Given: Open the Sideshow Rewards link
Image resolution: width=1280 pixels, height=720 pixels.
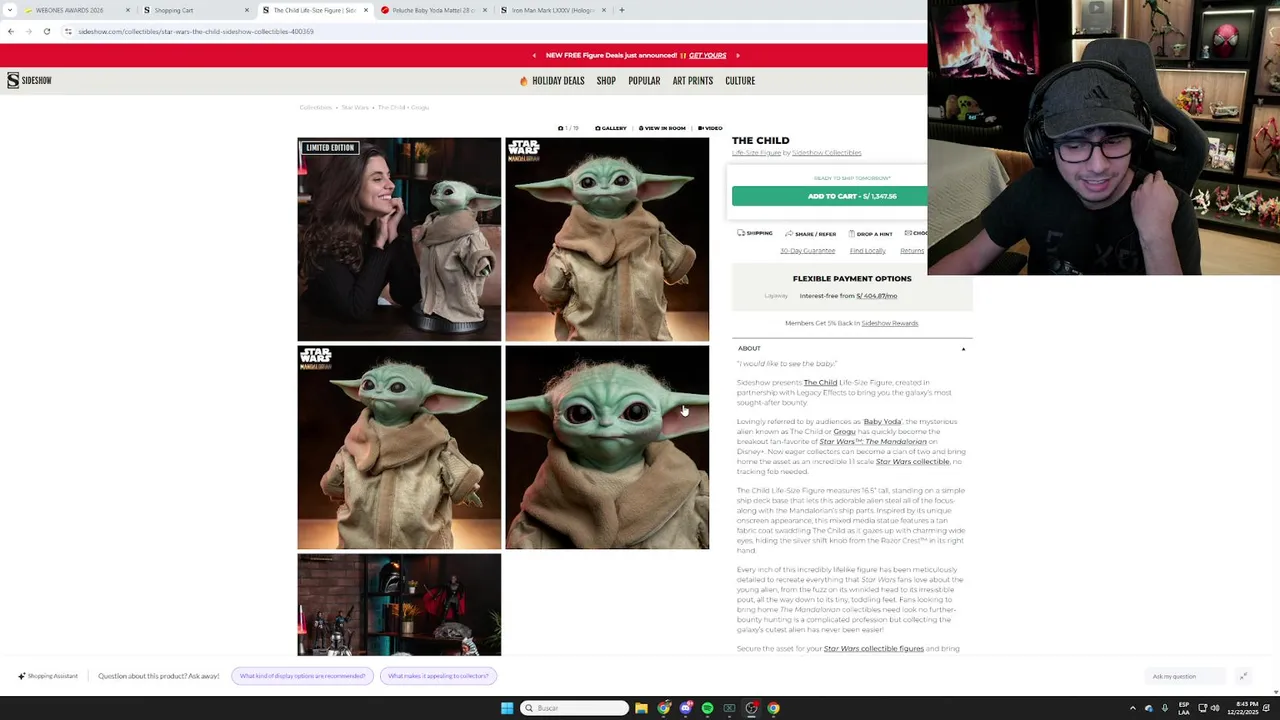Looking at the screenshot, I should [889, 323].
